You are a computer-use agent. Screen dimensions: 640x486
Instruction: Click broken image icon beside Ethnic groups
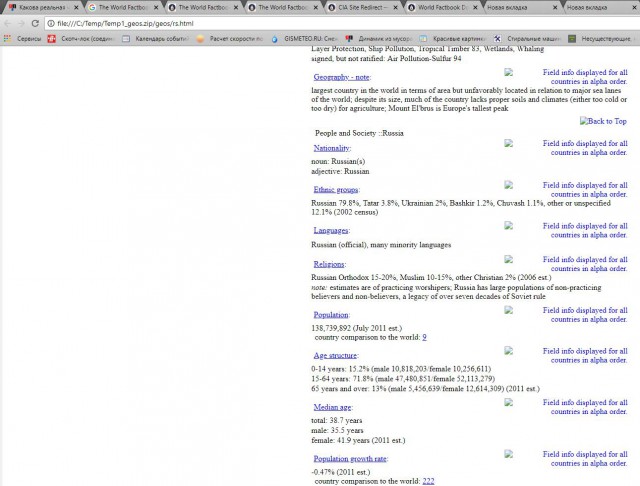point(508,184)
